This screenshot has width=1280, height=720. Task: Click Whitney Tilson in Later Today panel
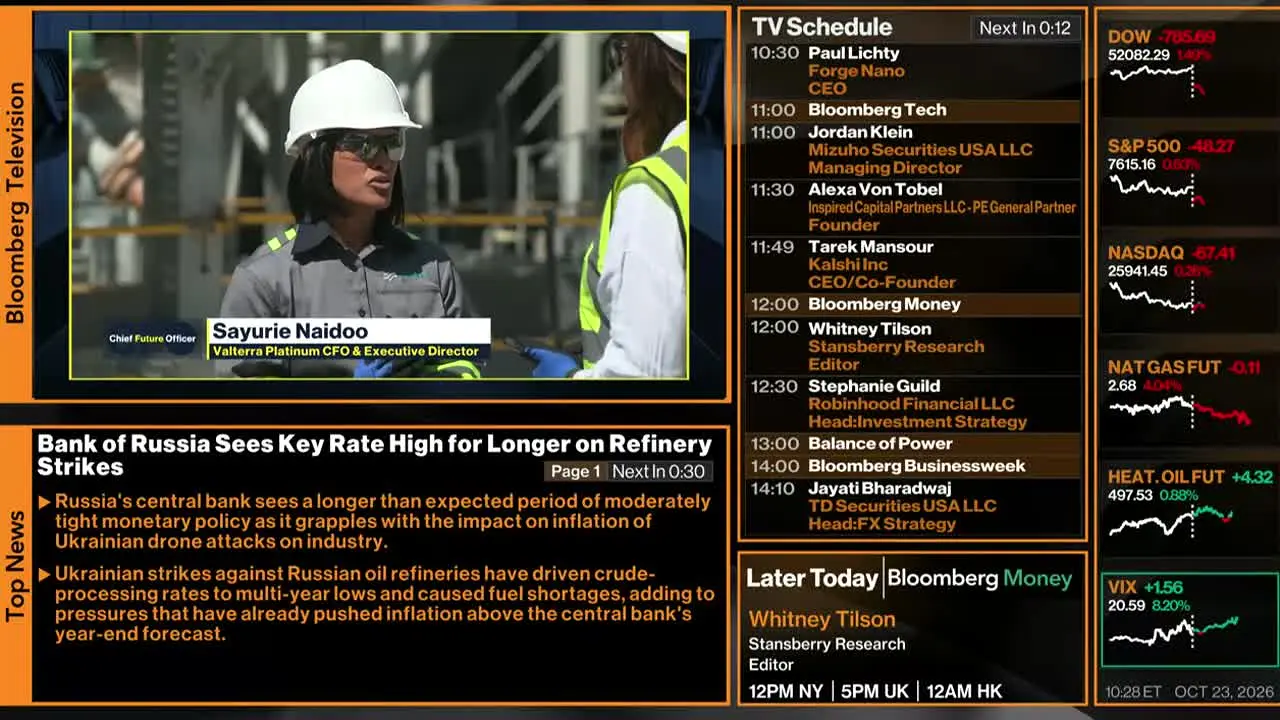822,620
